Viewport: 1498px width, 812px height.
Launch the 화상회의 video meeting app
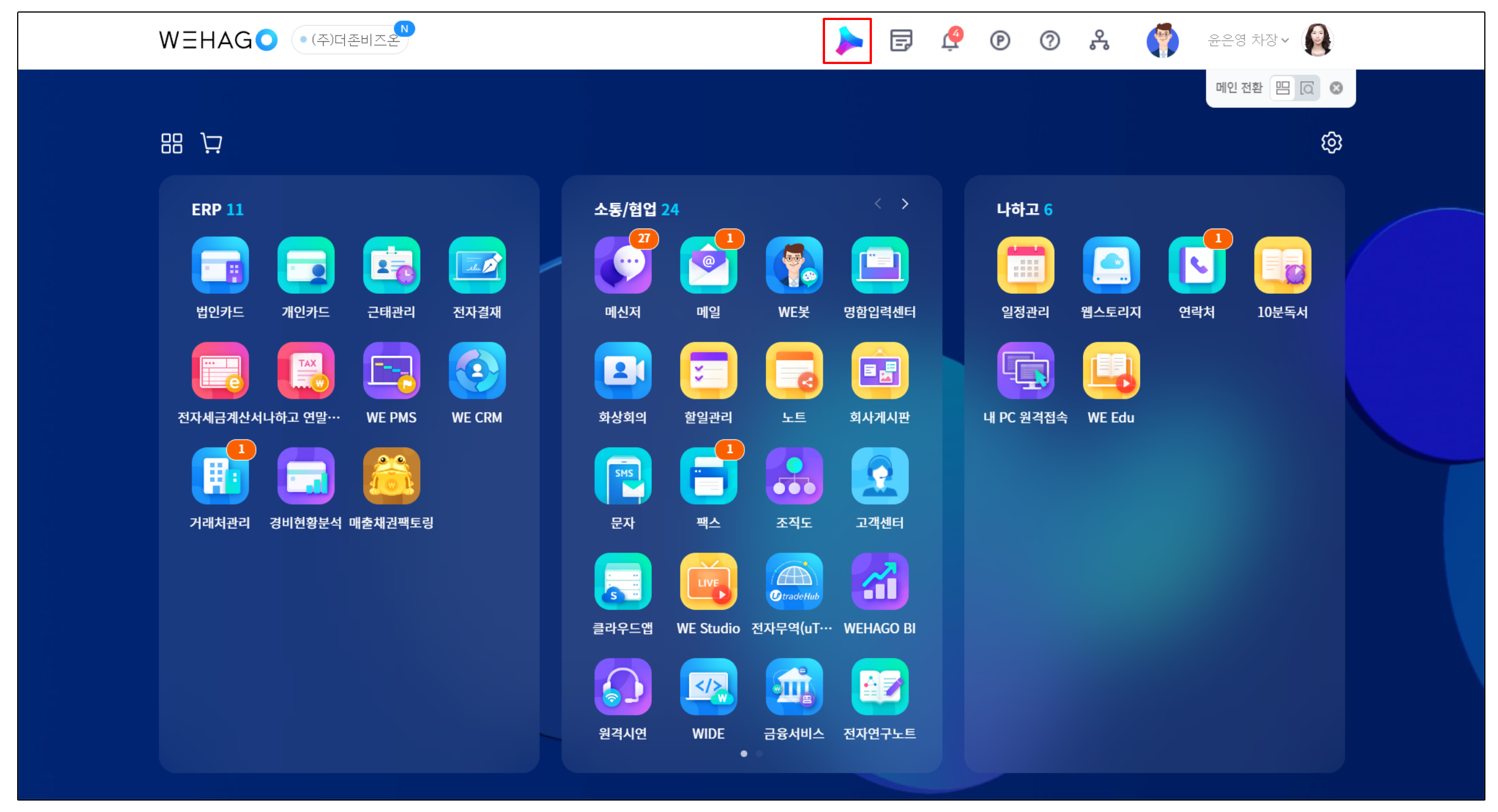(x=622, y=371)
